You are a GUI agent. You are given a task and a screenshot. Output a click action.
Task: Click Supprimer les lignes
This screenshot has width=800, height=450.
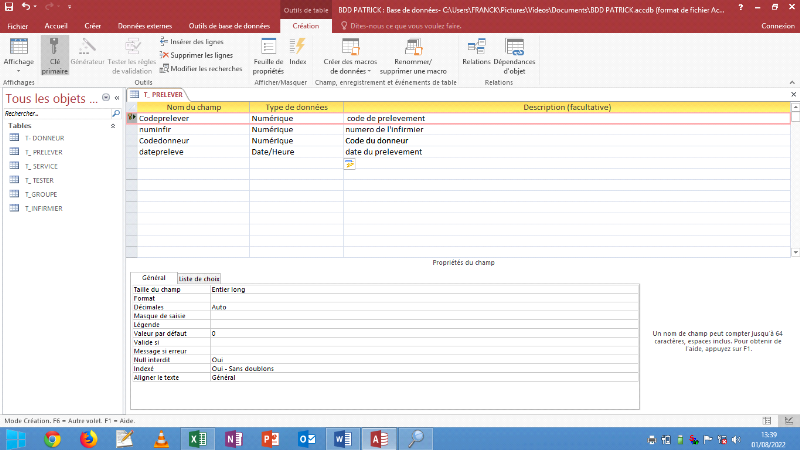point(202,55)
